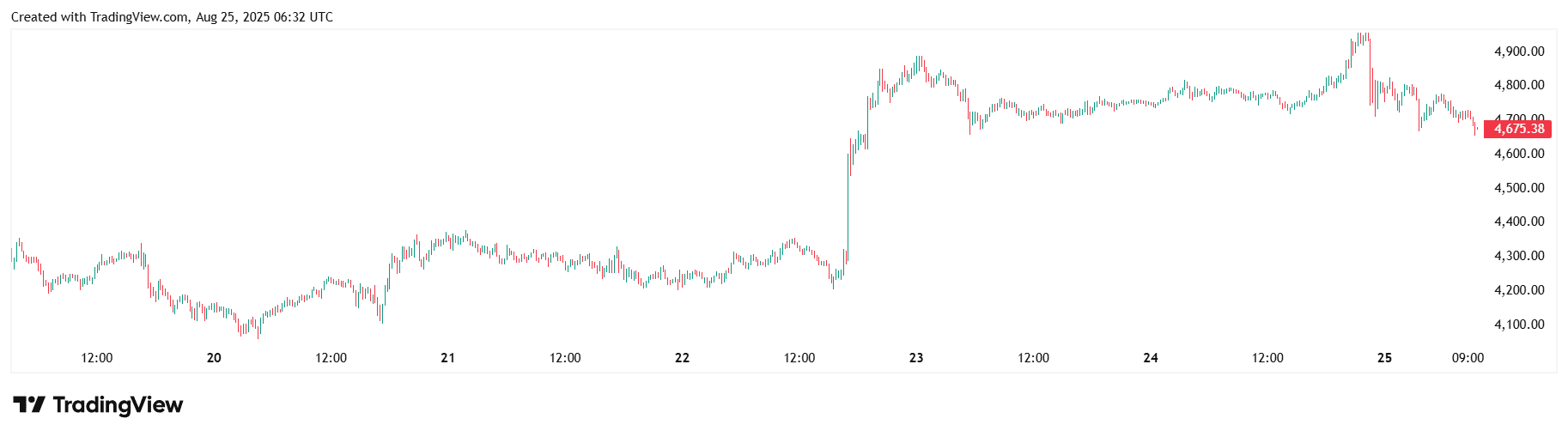Click date 22 on the time axis
The height and width of the screenshot is (437, 1568).
682,358
